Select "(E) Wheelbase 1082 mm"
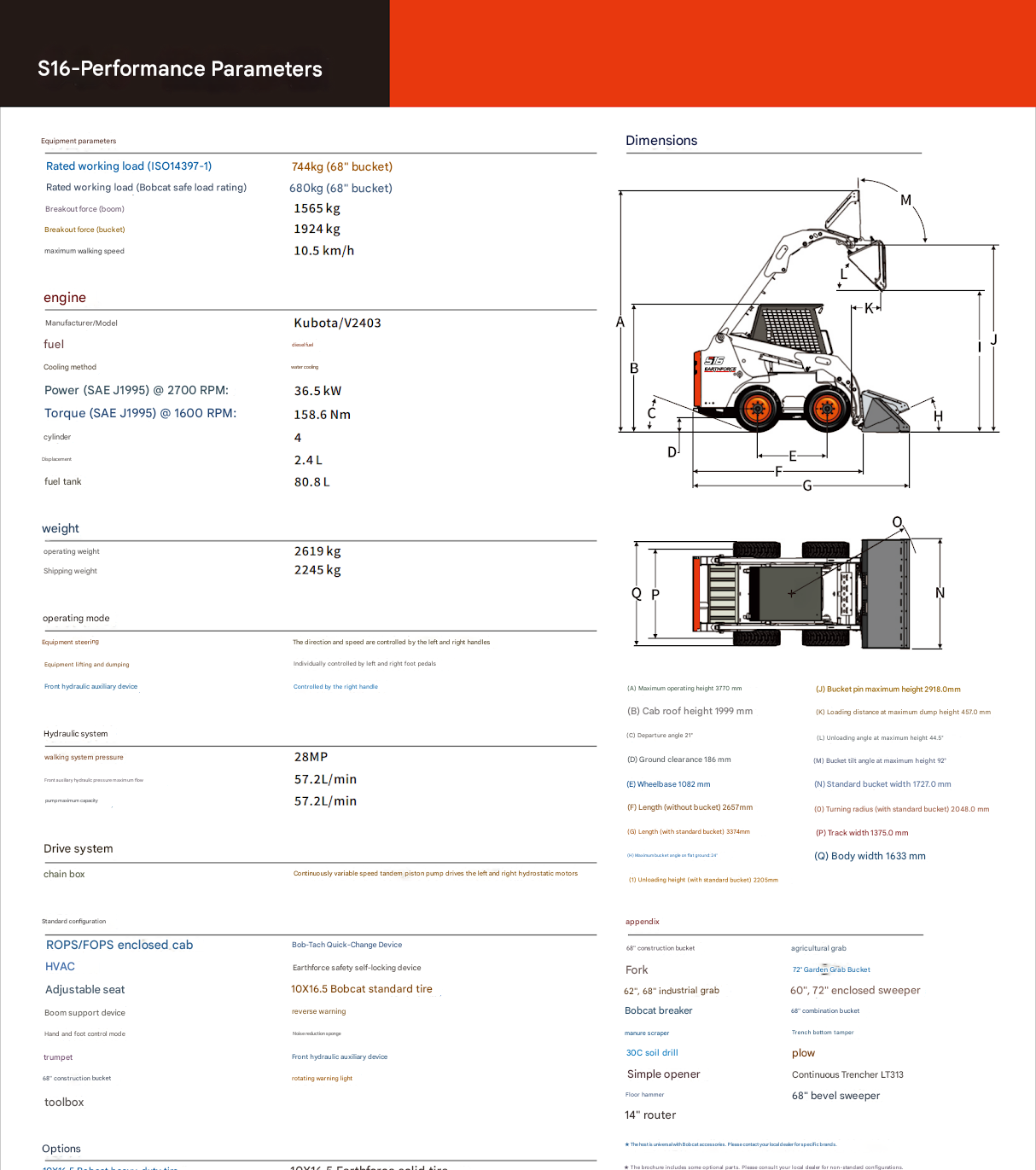The image size is (1036, 1170). [668, 784]
